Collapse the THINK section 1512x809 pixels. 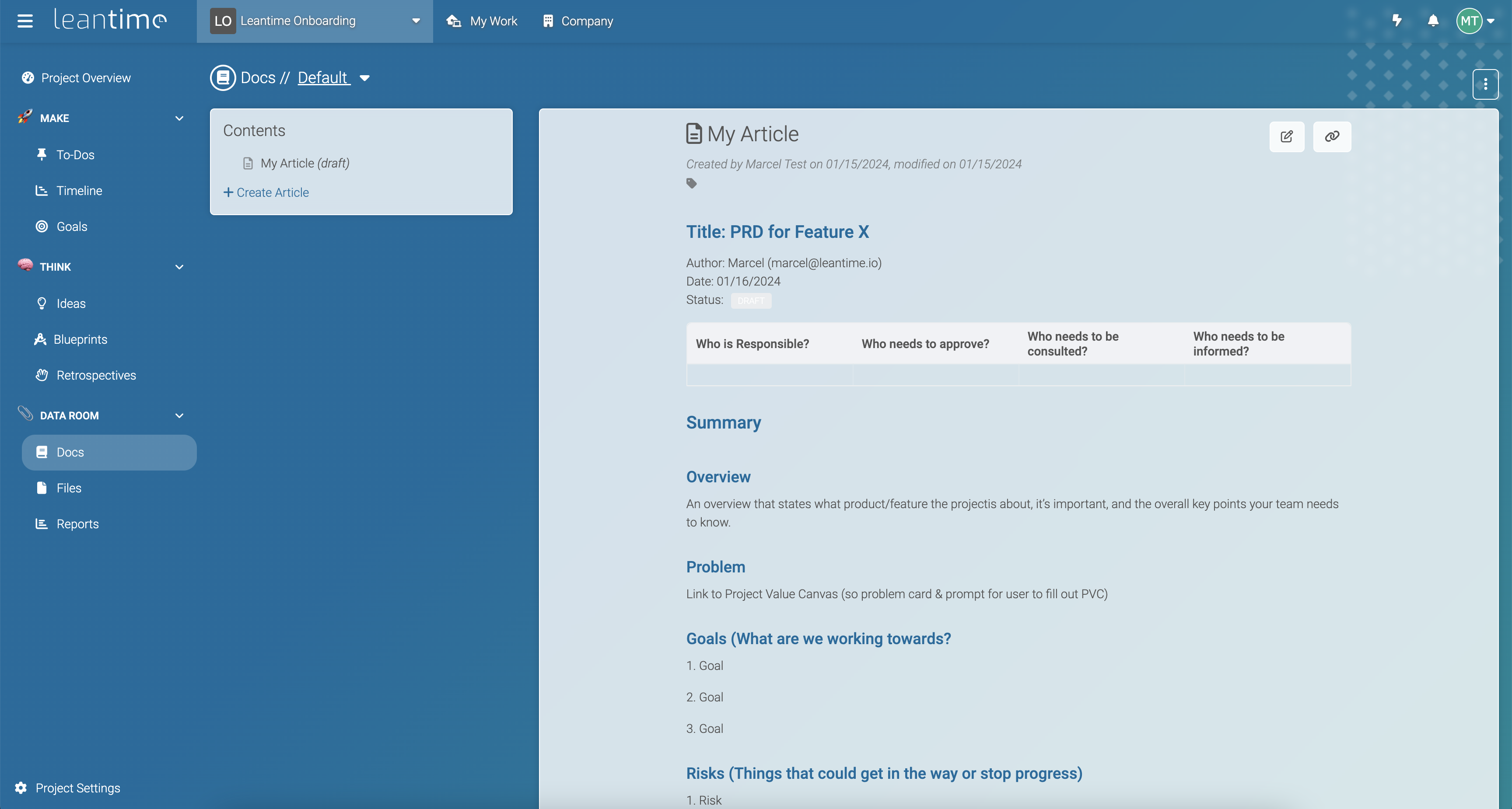pyautogui.click(x=179, y=267)
